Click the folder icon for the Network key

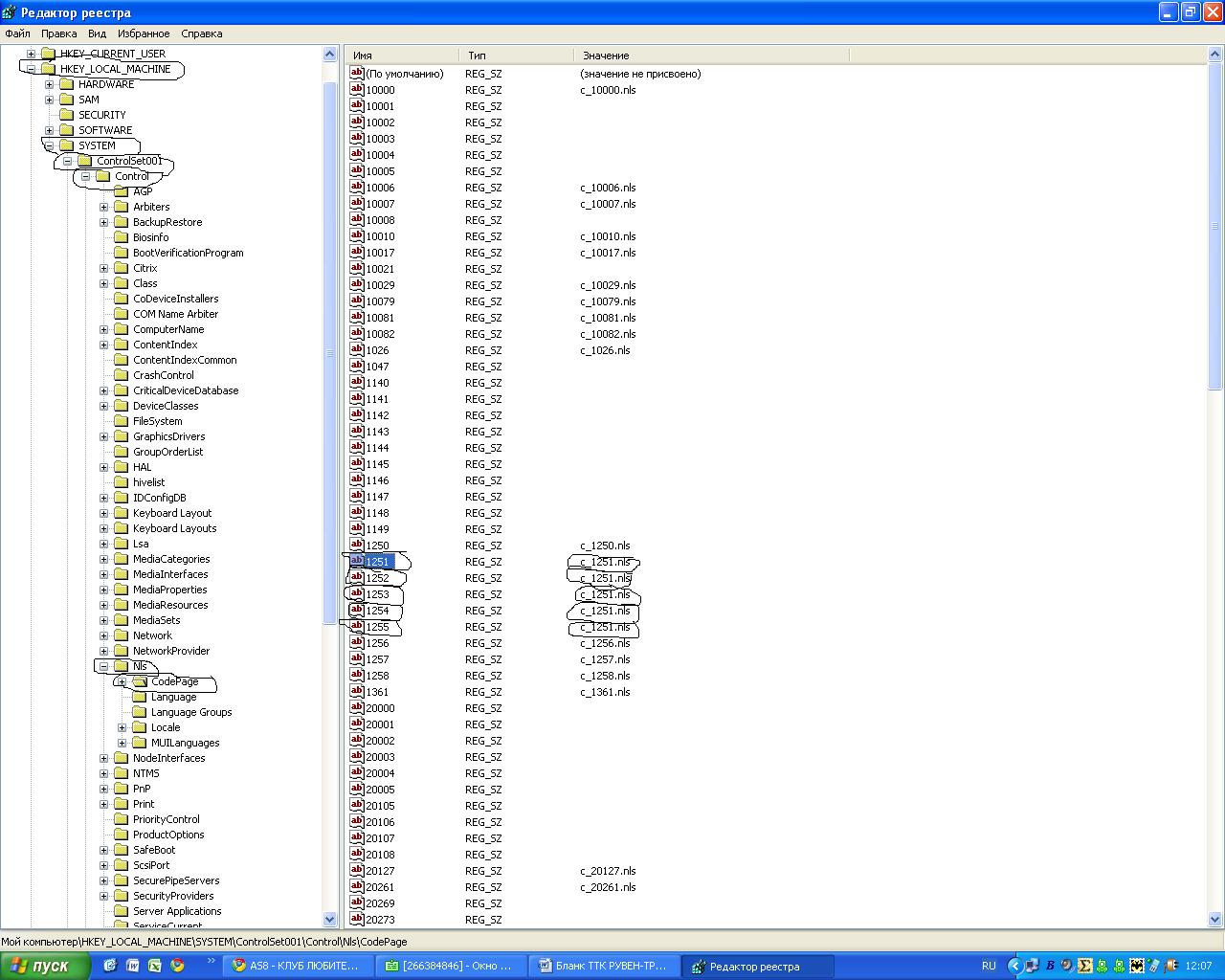pos(122,635)
